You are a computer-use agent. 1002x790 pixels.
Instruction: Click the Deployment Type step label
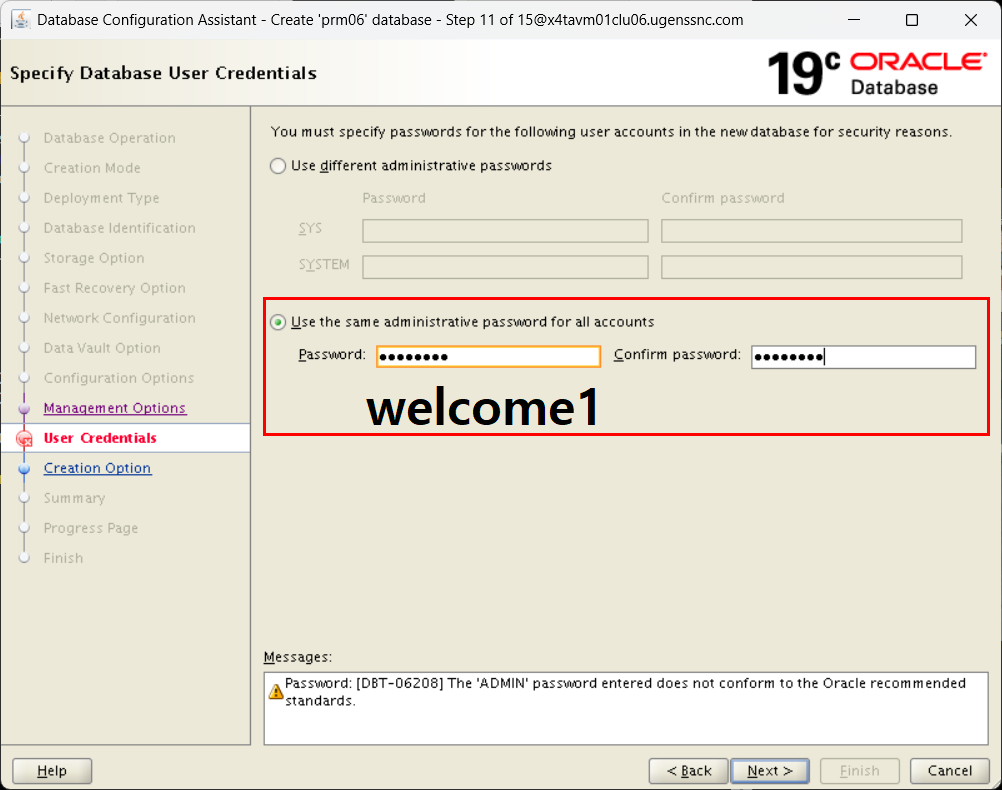[101, 198]
